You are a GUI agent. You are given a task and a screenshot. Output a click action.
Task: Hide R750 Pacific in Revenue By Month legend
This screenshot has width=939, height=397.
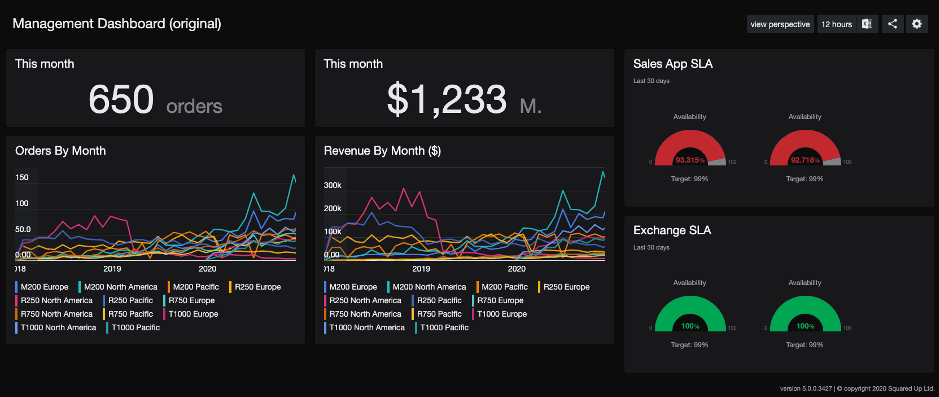437,314
